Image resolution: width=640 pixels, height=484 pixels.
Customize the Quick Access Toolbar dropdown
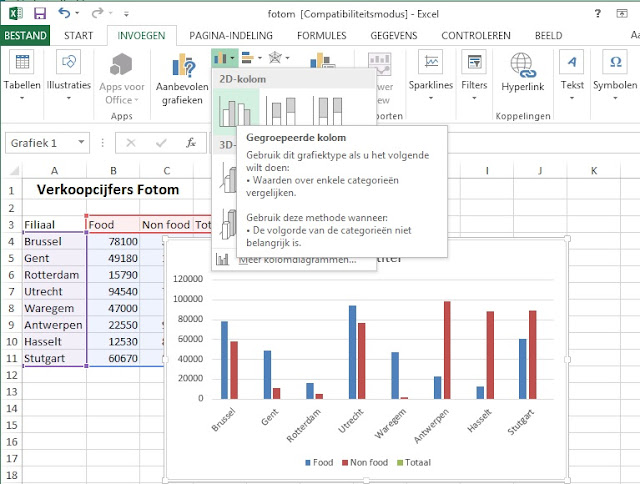point(126,14)
